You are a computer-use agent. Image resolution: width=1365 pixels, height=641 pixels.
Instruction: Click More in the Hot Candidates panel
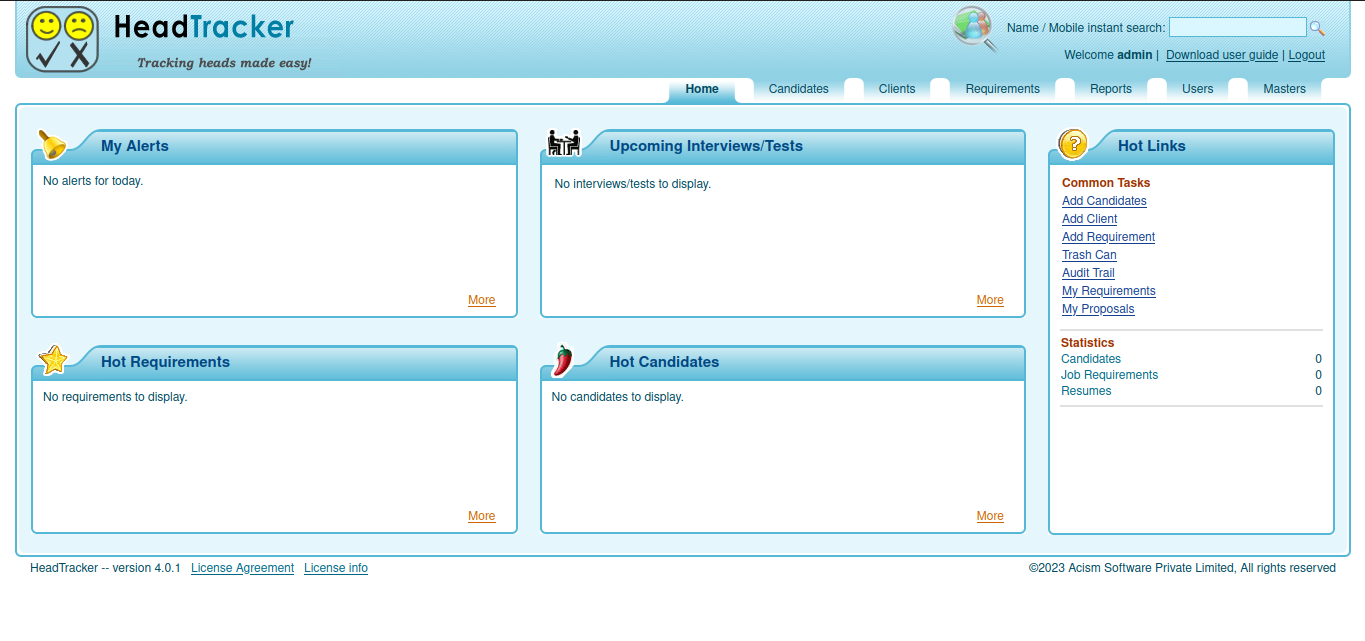tap(990, 516)
